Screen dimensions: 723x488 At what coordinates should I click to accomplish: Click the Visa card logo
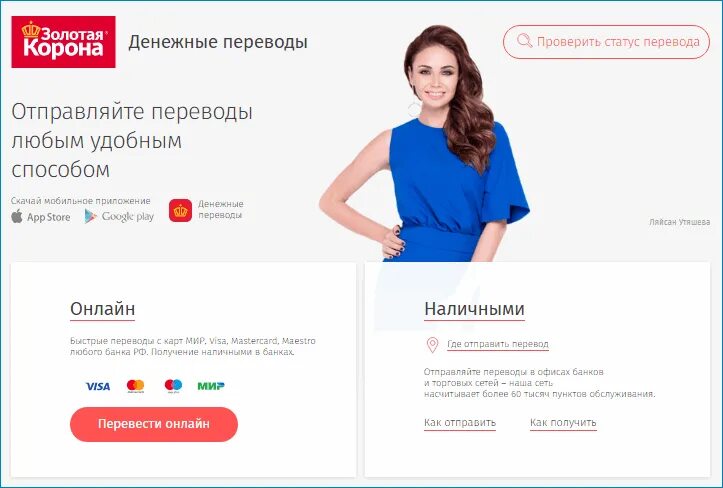click(x=98, y=386)
